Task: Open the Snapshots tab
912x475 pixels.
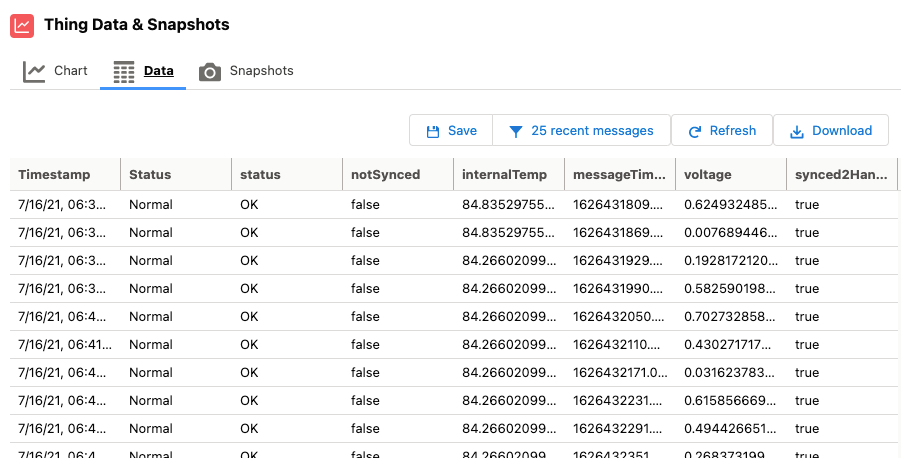Action: click(246, 72)
